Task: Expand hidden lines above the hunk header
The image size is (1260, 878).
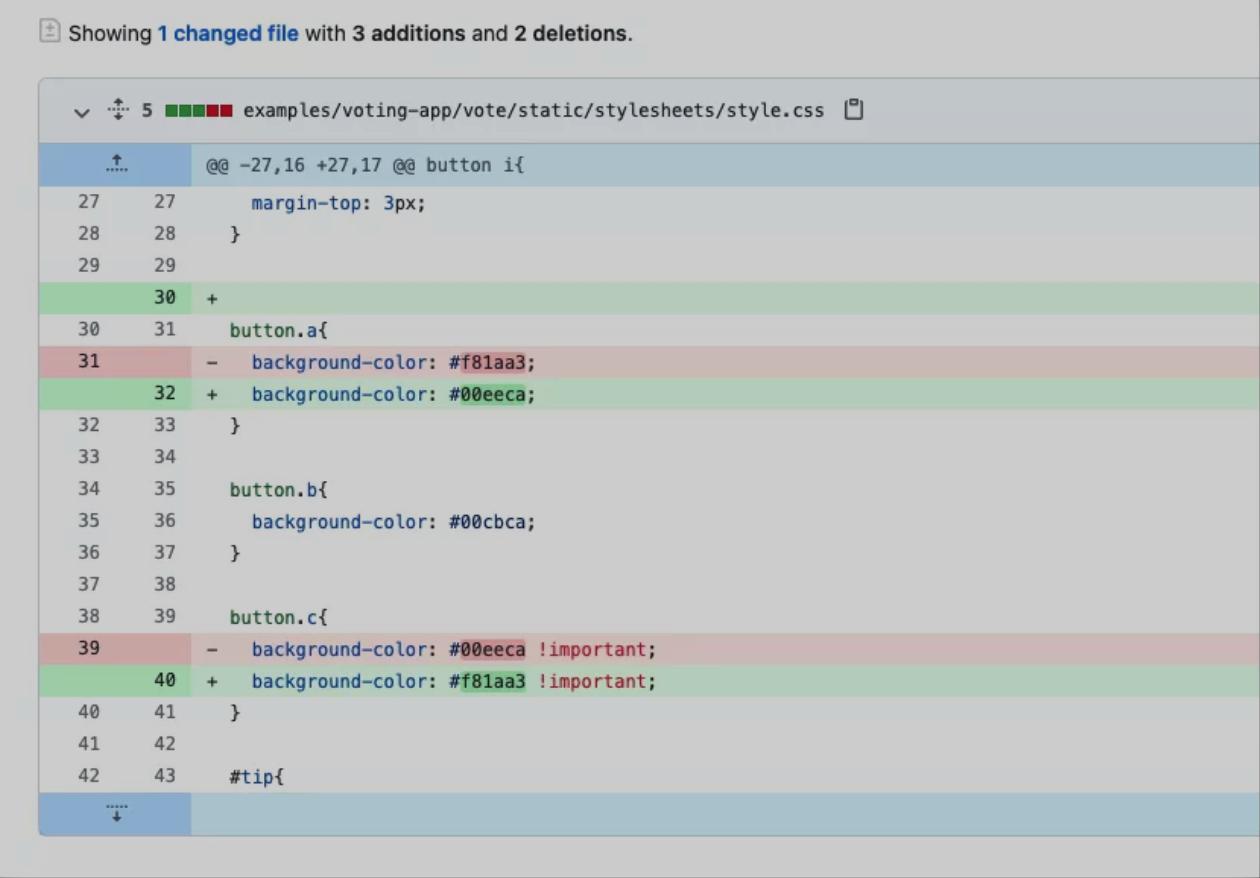Action: (x=116, y=164)
